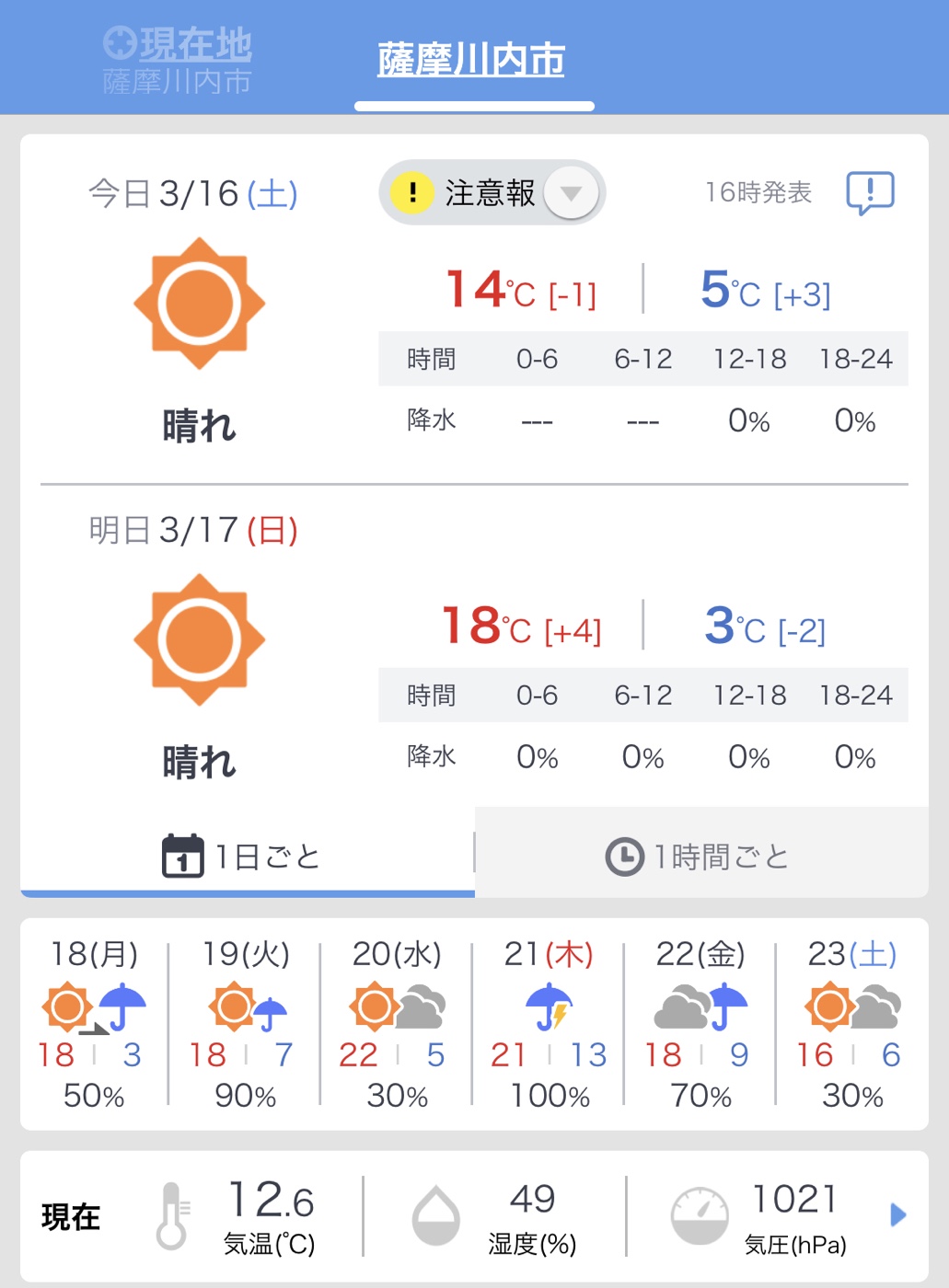Tap the speech bubble alert icon
The height and width of the screenshot is (1288, 949).
[870, 193]
